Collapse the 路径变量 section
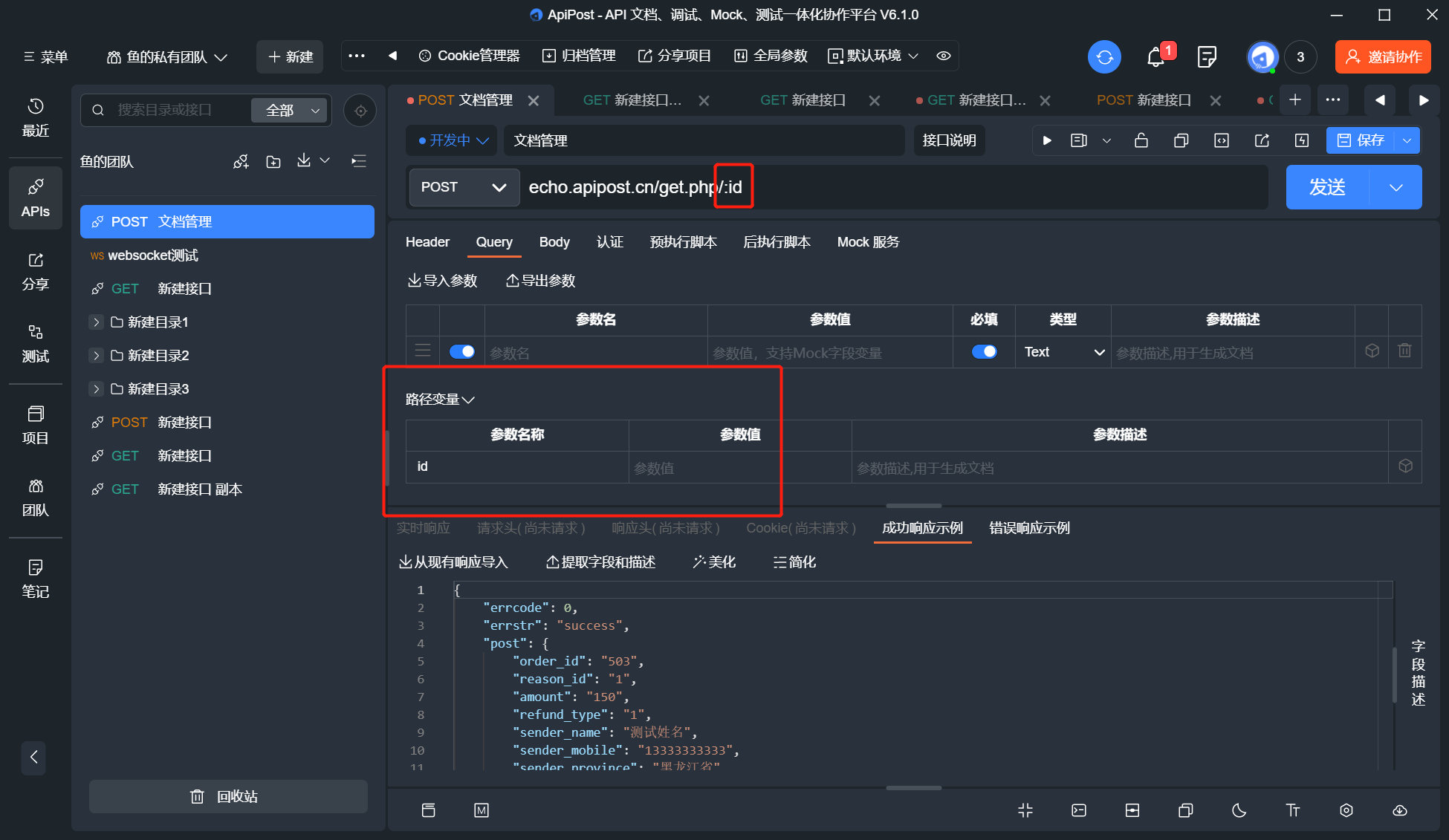This screenshot has width=1449, height=840. pos(440,400)
